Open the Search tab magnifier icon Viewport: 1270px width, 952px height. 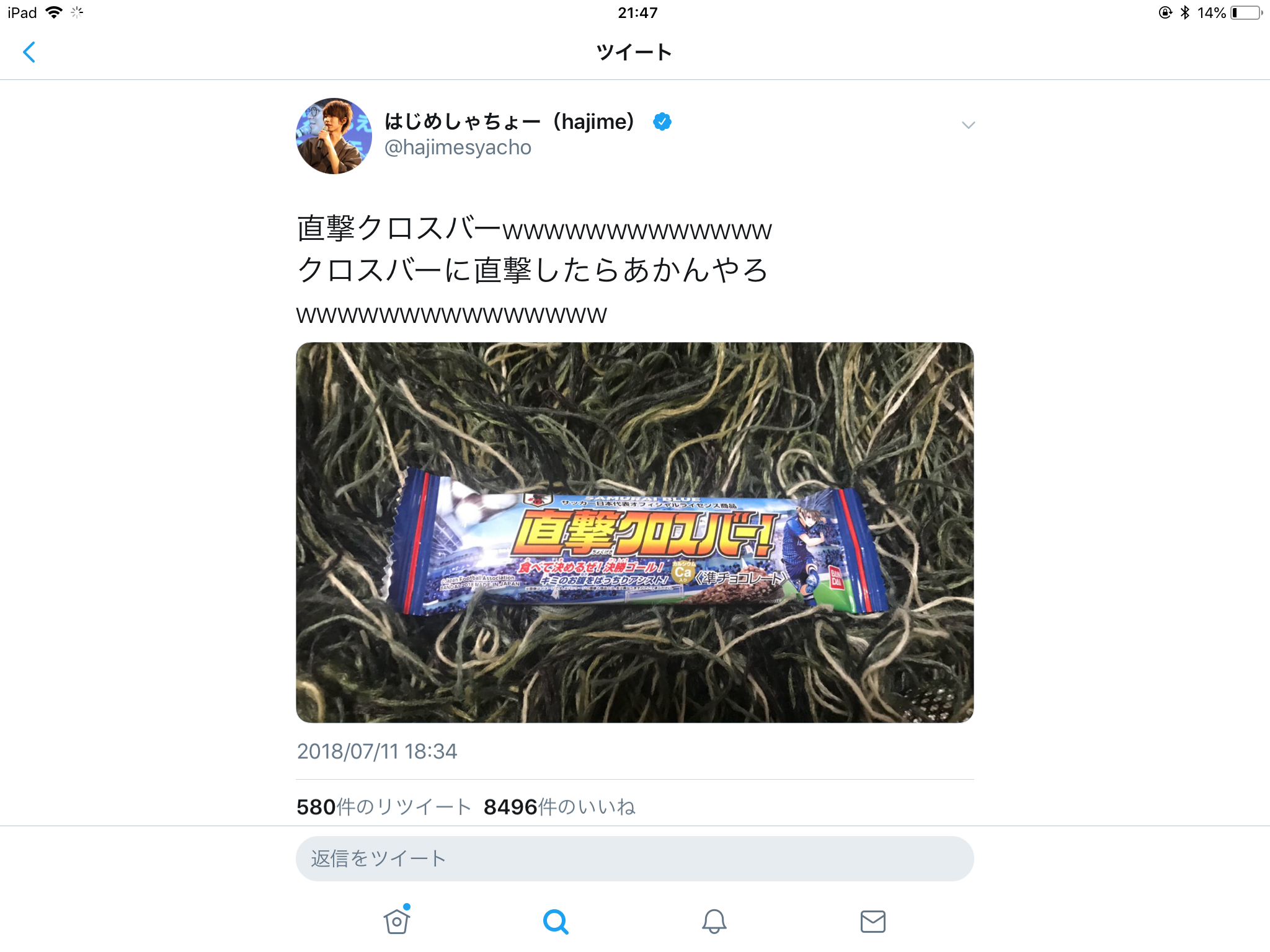tap(556, 922)
